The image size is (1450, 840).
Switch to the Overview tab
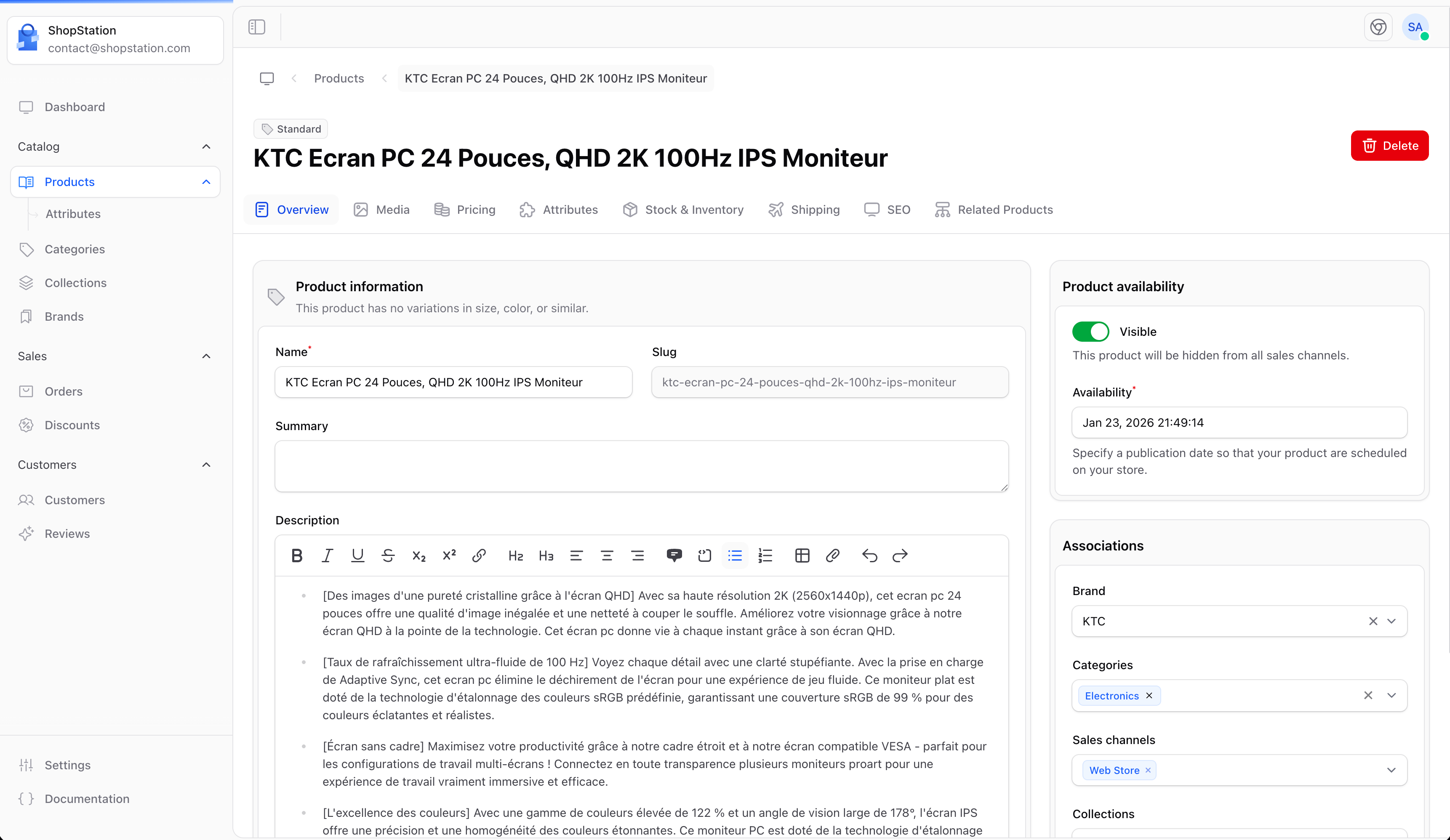point(292,210)
